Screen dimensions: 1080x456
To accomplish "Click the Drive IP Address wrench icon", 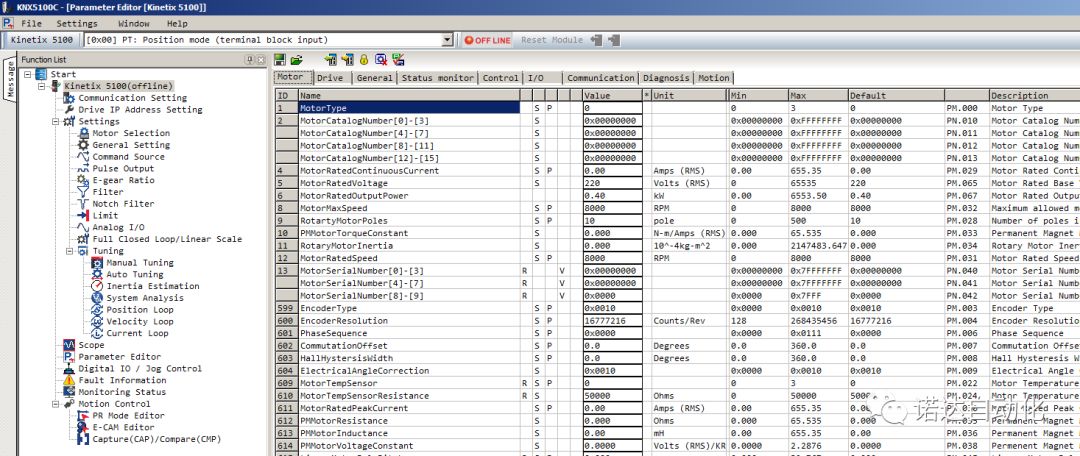I will coord(69,110).
